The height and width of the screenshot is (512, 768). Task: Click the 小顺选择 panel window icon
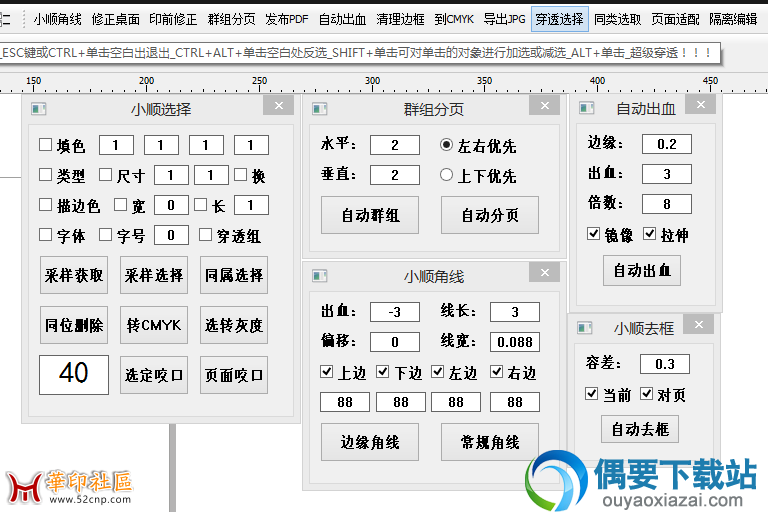38,109
